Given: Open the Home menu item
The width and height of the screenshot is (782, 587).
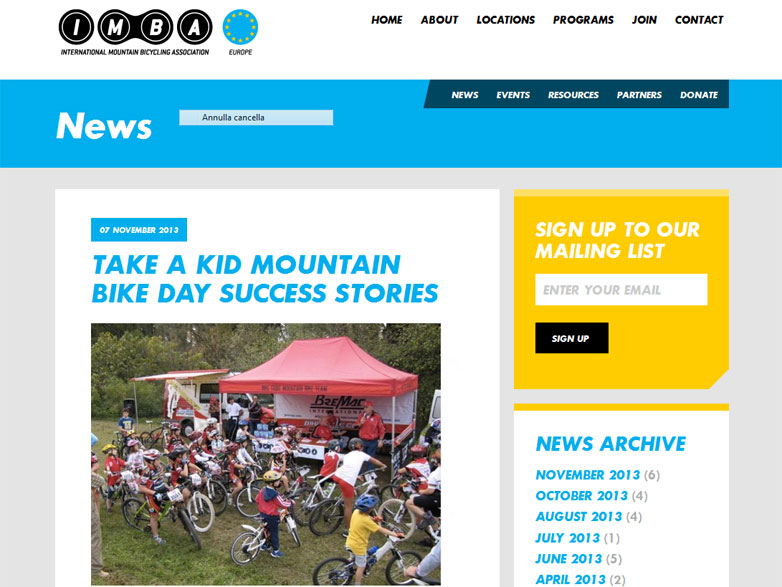Looking at the screenshot, I should [387, 20].
